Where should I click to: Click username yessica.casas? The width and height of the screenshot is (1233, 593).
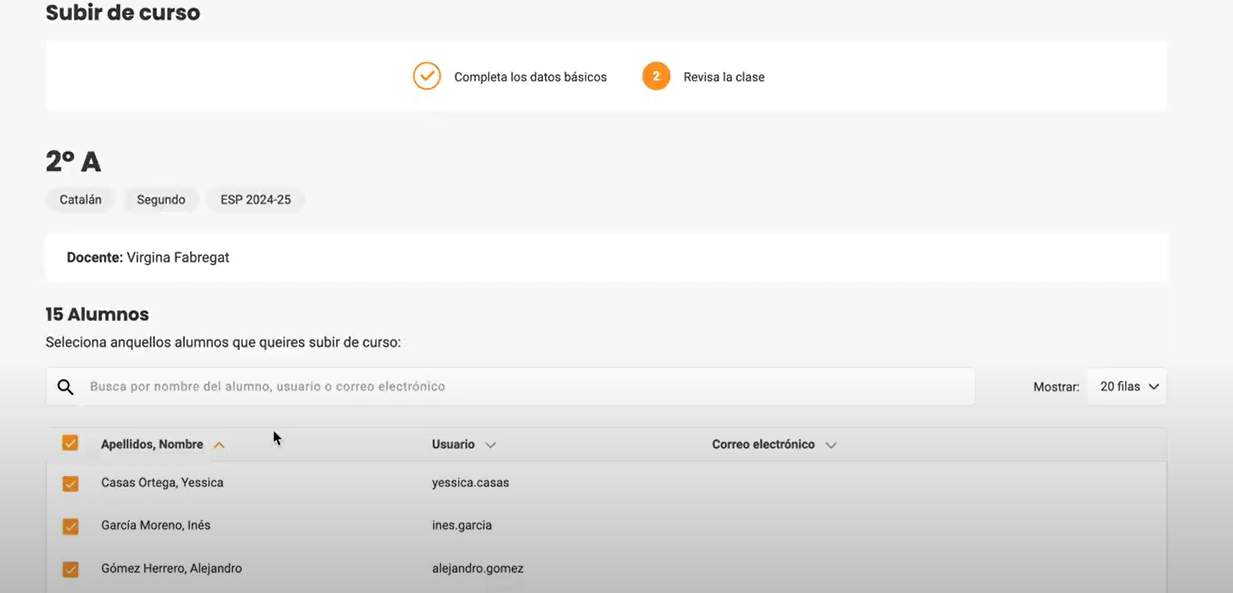tap(470, 483)
